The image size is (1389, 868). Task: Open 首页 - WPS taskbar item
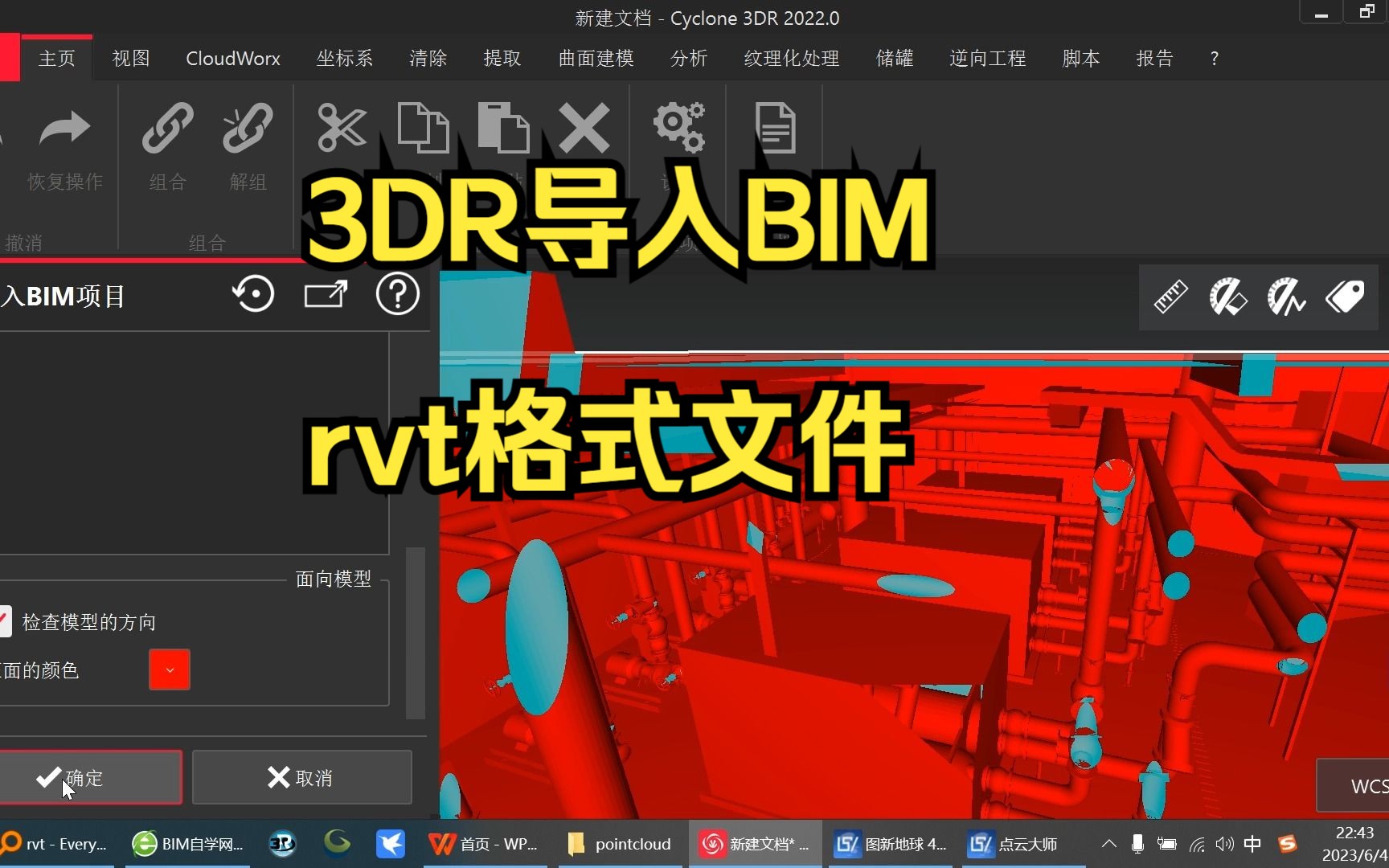click(x=485, y=844)
